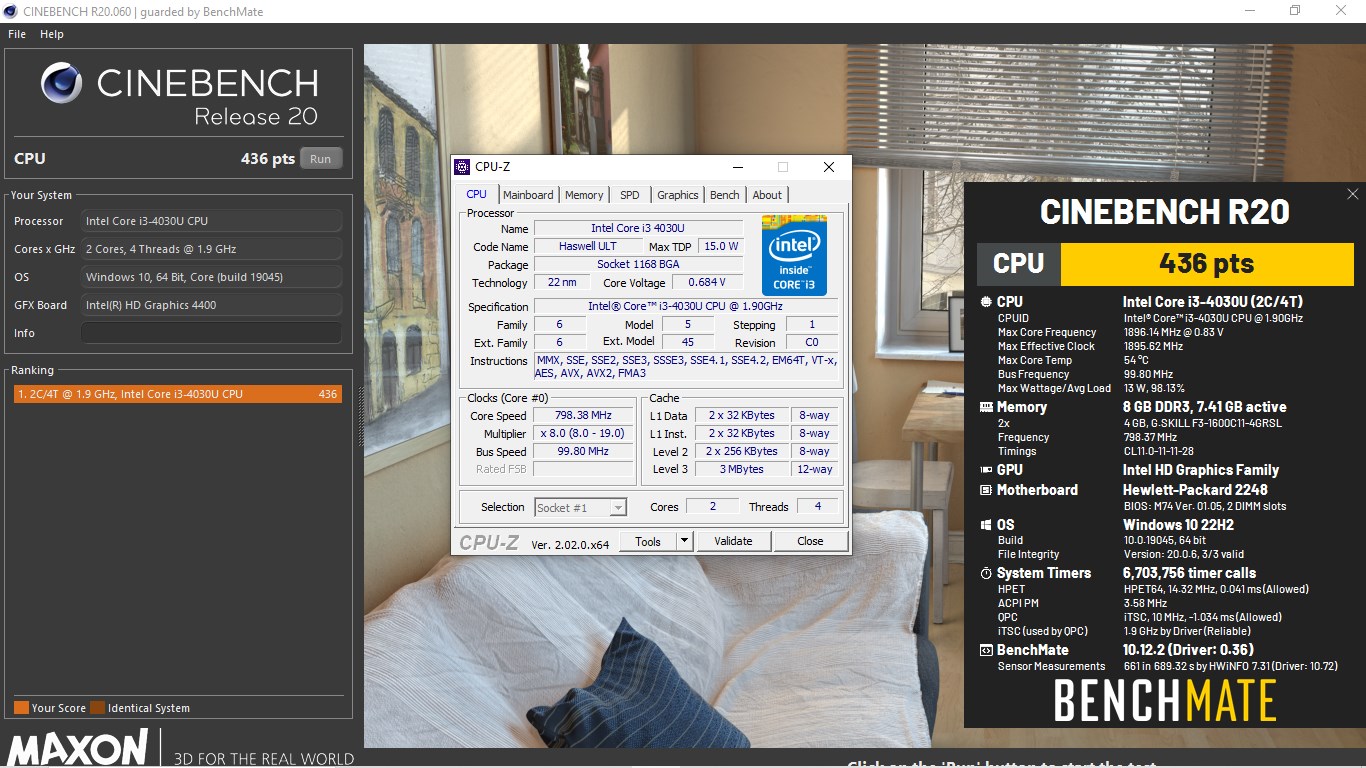Image resolution: width=1366 pixels, height=768 pixels.
Task: Click the GFX Board field Intel HD Graphics 4400
Action: pos(211,305)
